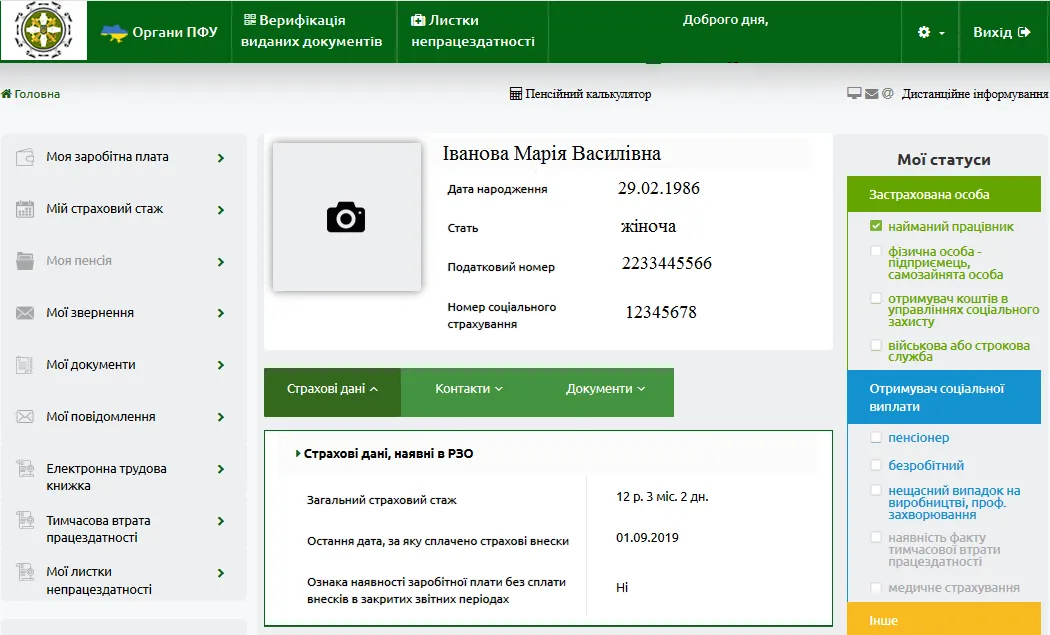Expand arrow for Електронна трудова книжка

coord(221,470)
